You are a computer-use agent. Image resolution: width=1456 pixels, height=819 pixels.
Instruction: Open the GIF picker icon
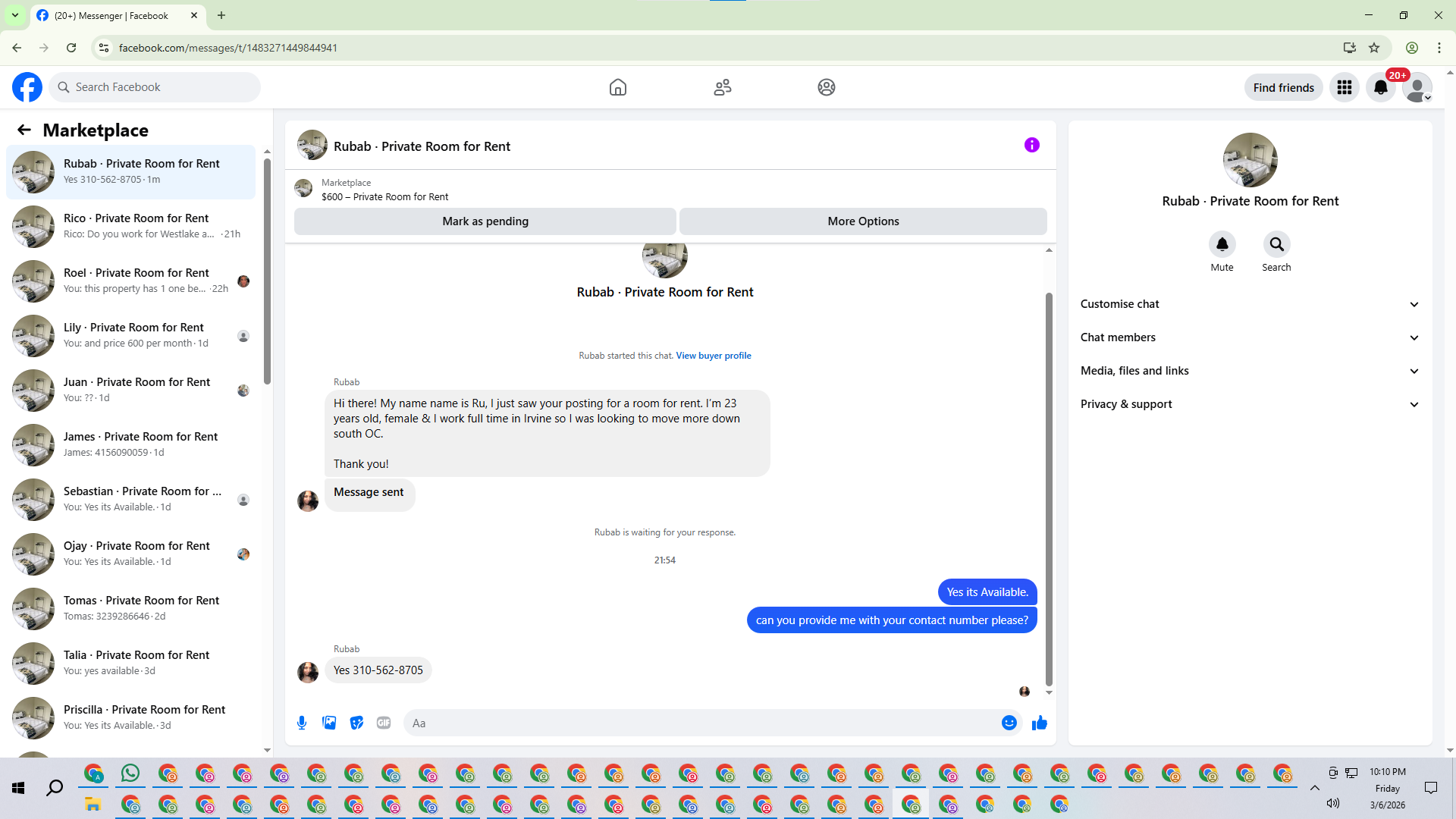(384, 723)
